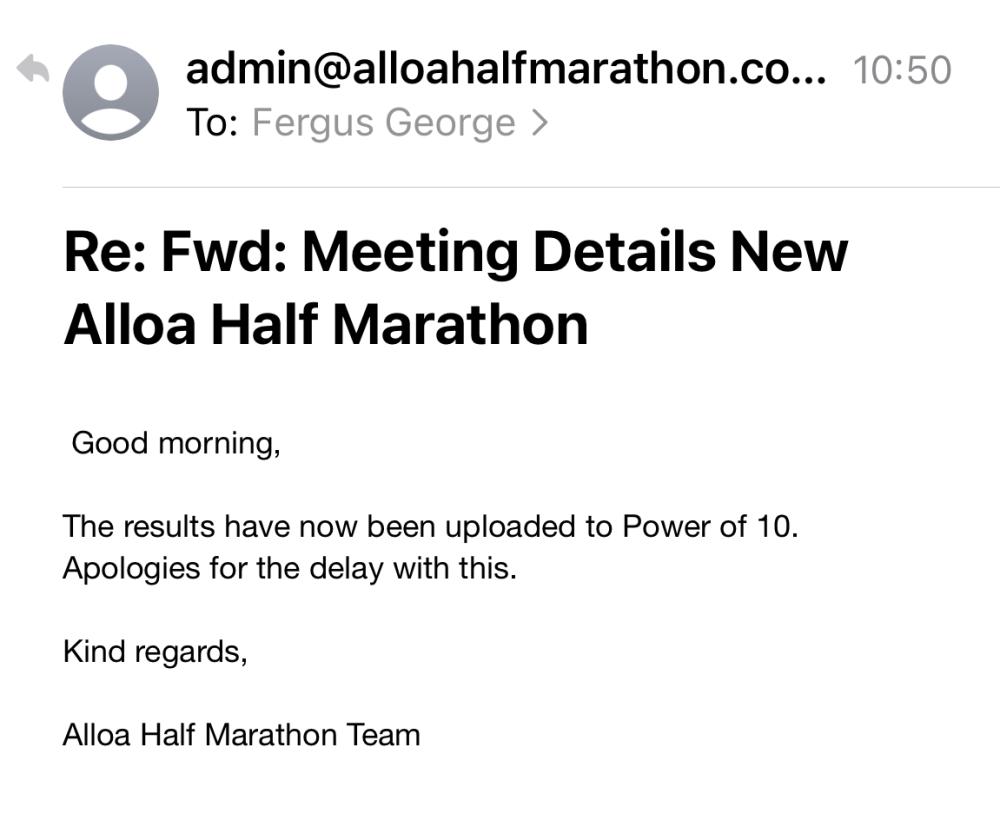Click the replied arrow indicator icon

(33, 68)
